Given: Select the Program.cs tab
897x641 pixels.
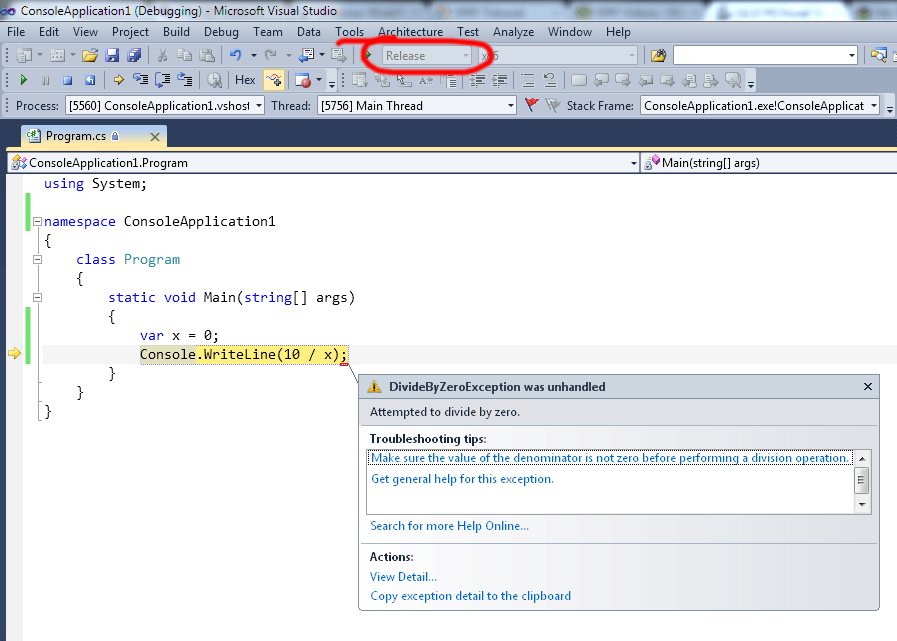Looking at the screenshot, I should point(76,136).
